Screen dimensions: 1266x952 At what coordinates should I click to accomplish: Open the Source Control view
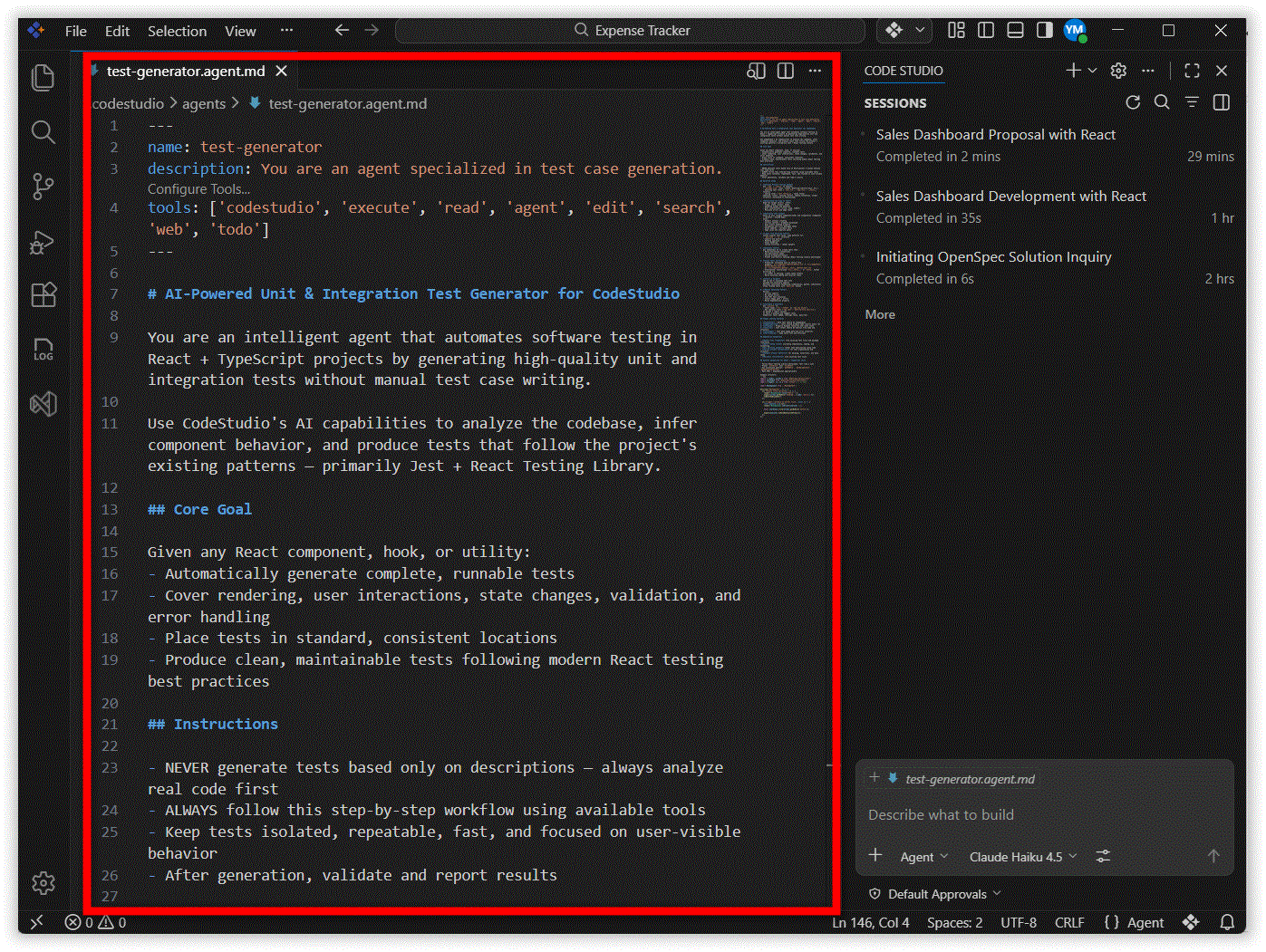[43, 187]
